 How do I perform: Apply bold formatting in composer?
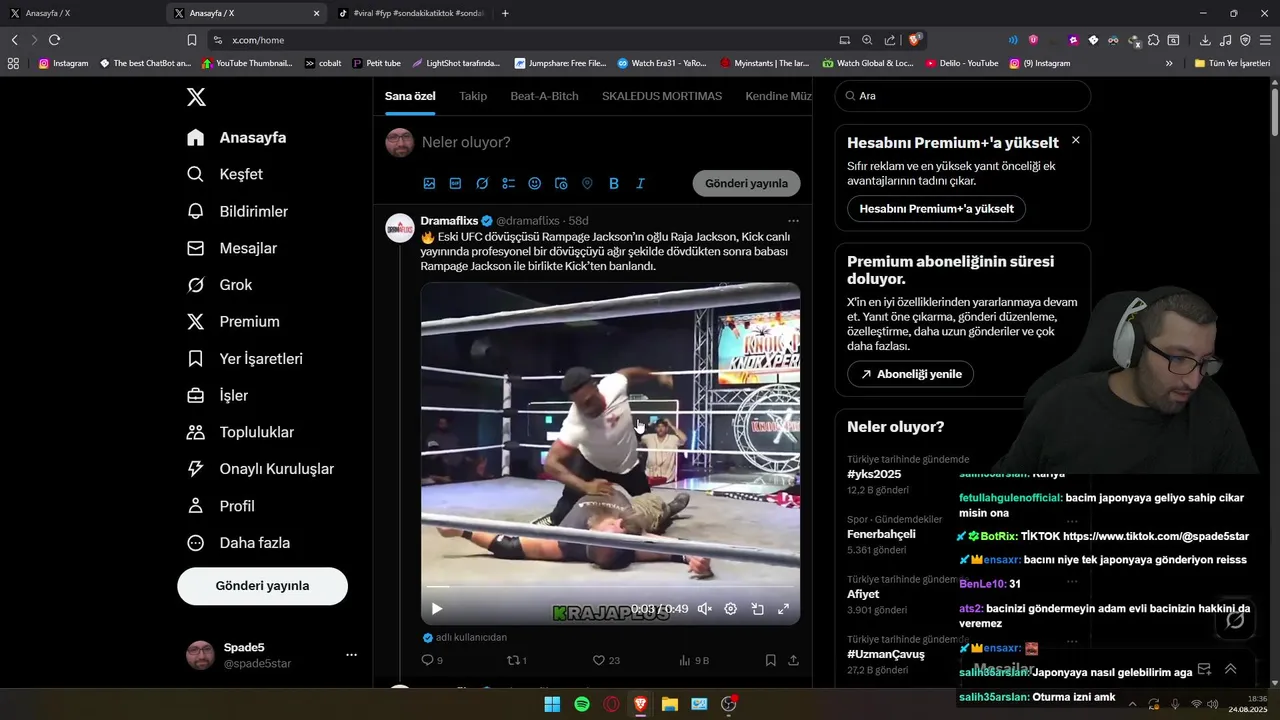tap(614, 184)
